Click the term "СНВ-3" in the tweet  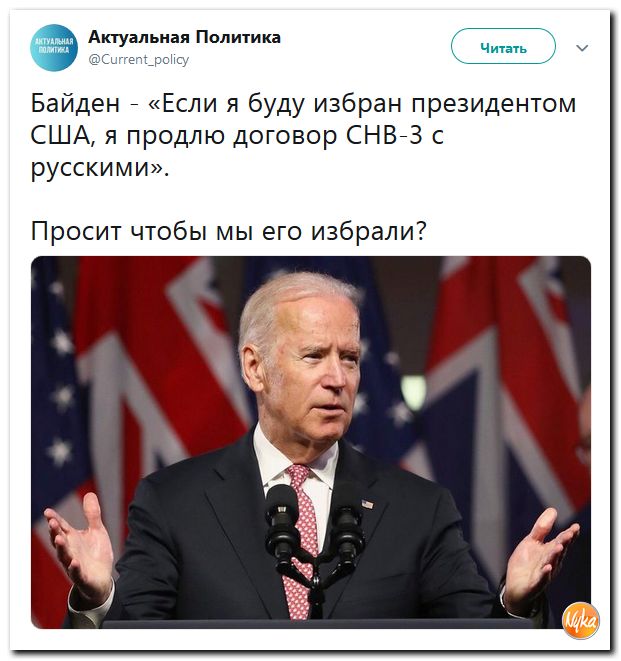click(x=384, y=136)
